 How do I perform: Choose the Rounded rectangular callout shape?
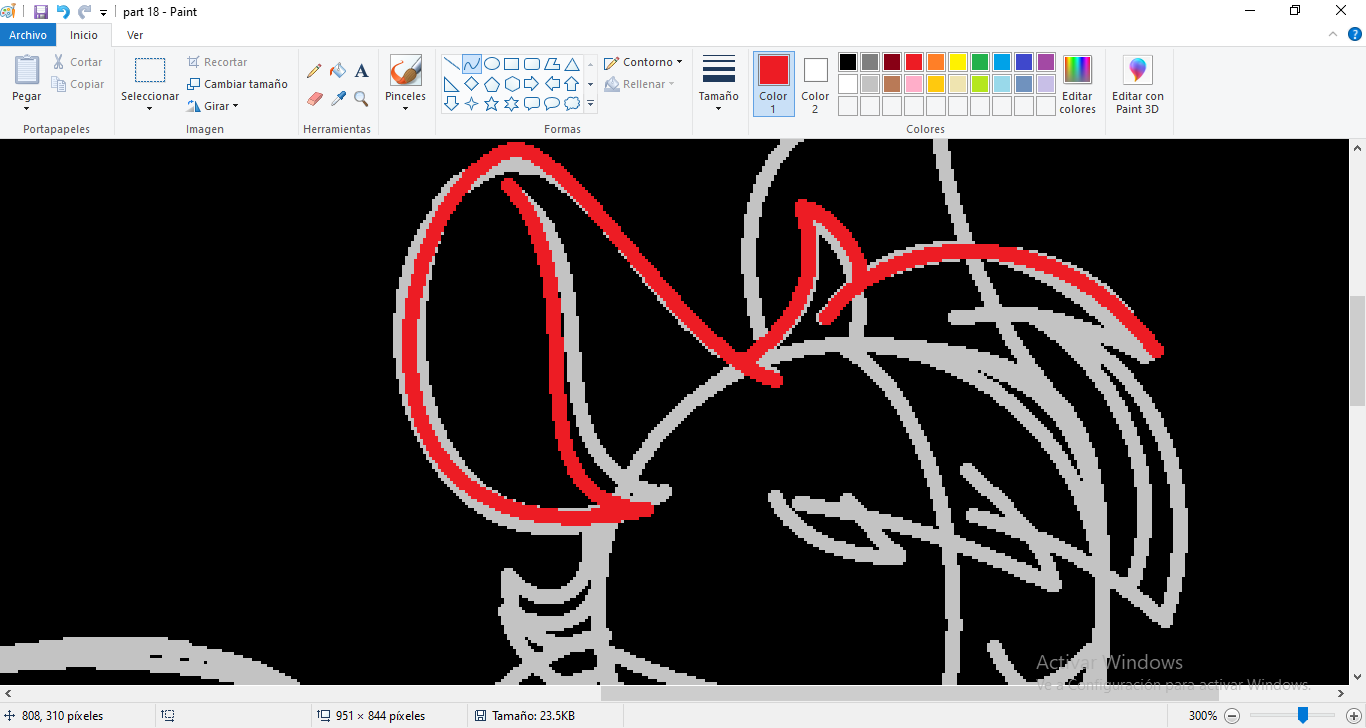pyautogui.click(x=532, y=104)
